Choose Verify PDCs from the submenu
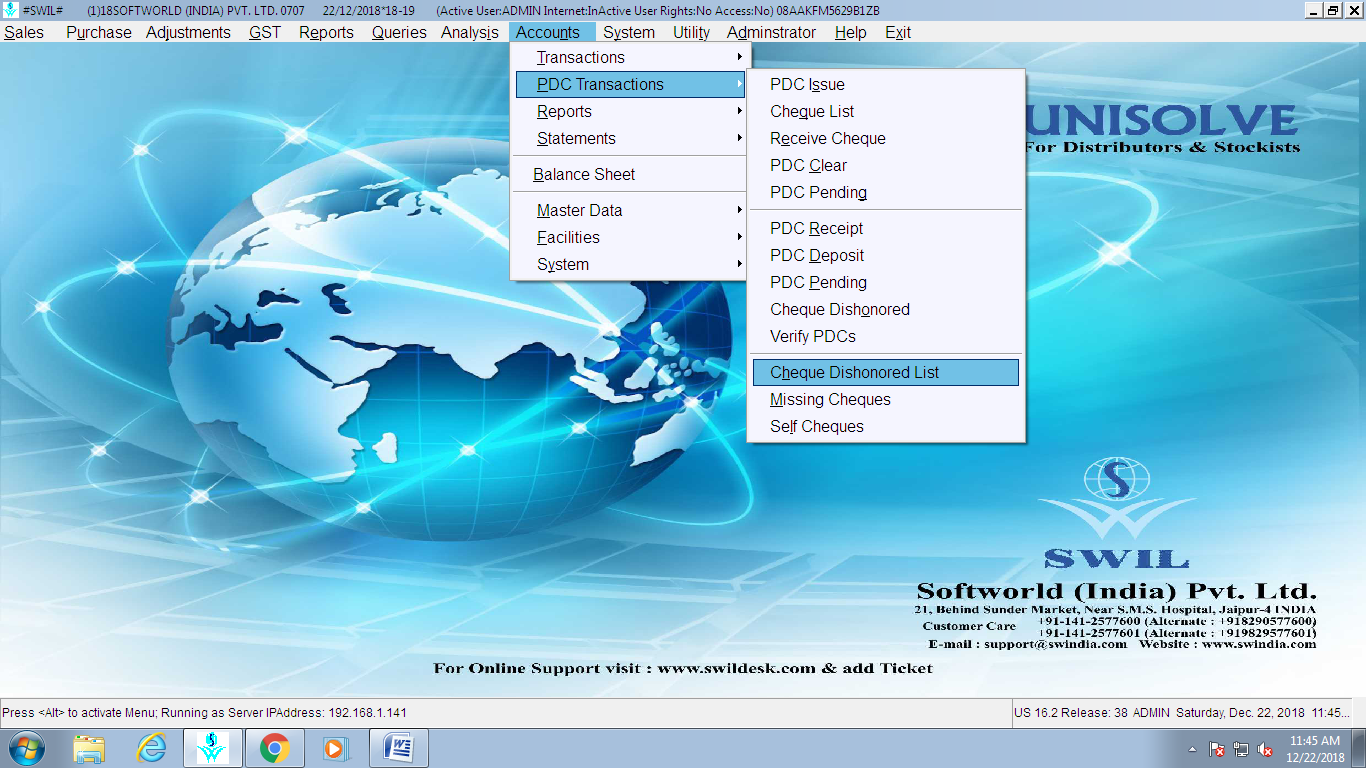 813,337
